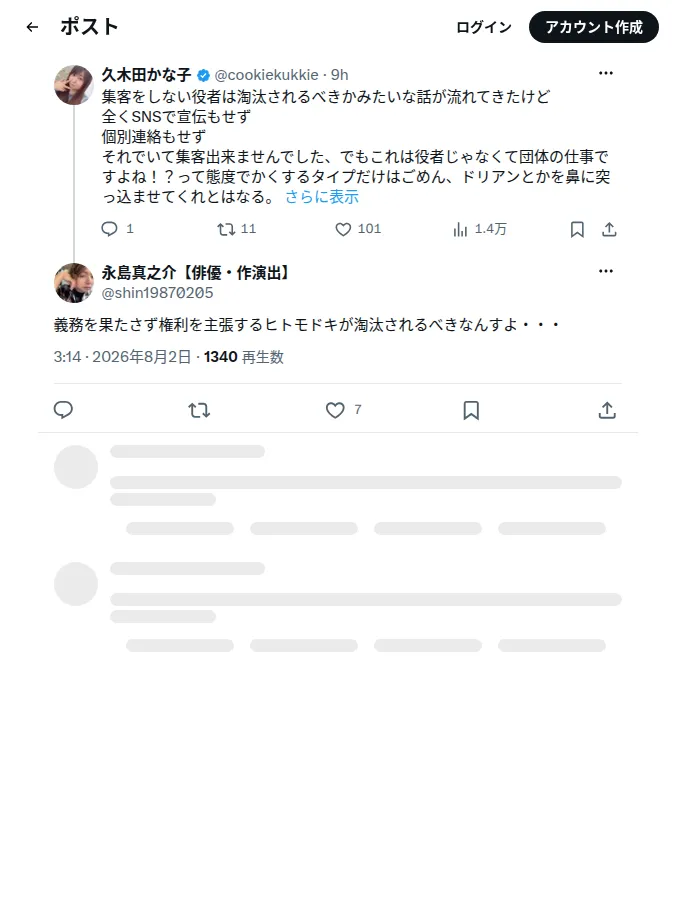Reply to 久木田かな子's post via comment icon
The width and height of the screenshot is (675, 900).
[109, 229]
